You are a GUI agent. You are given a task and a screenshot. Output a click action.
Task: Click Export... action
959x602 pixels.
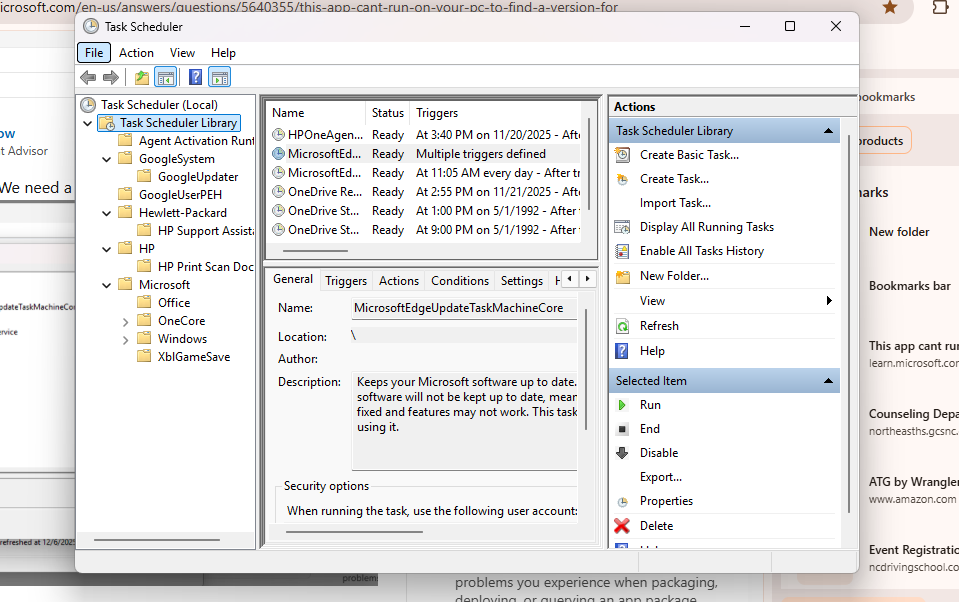[661, 477]
